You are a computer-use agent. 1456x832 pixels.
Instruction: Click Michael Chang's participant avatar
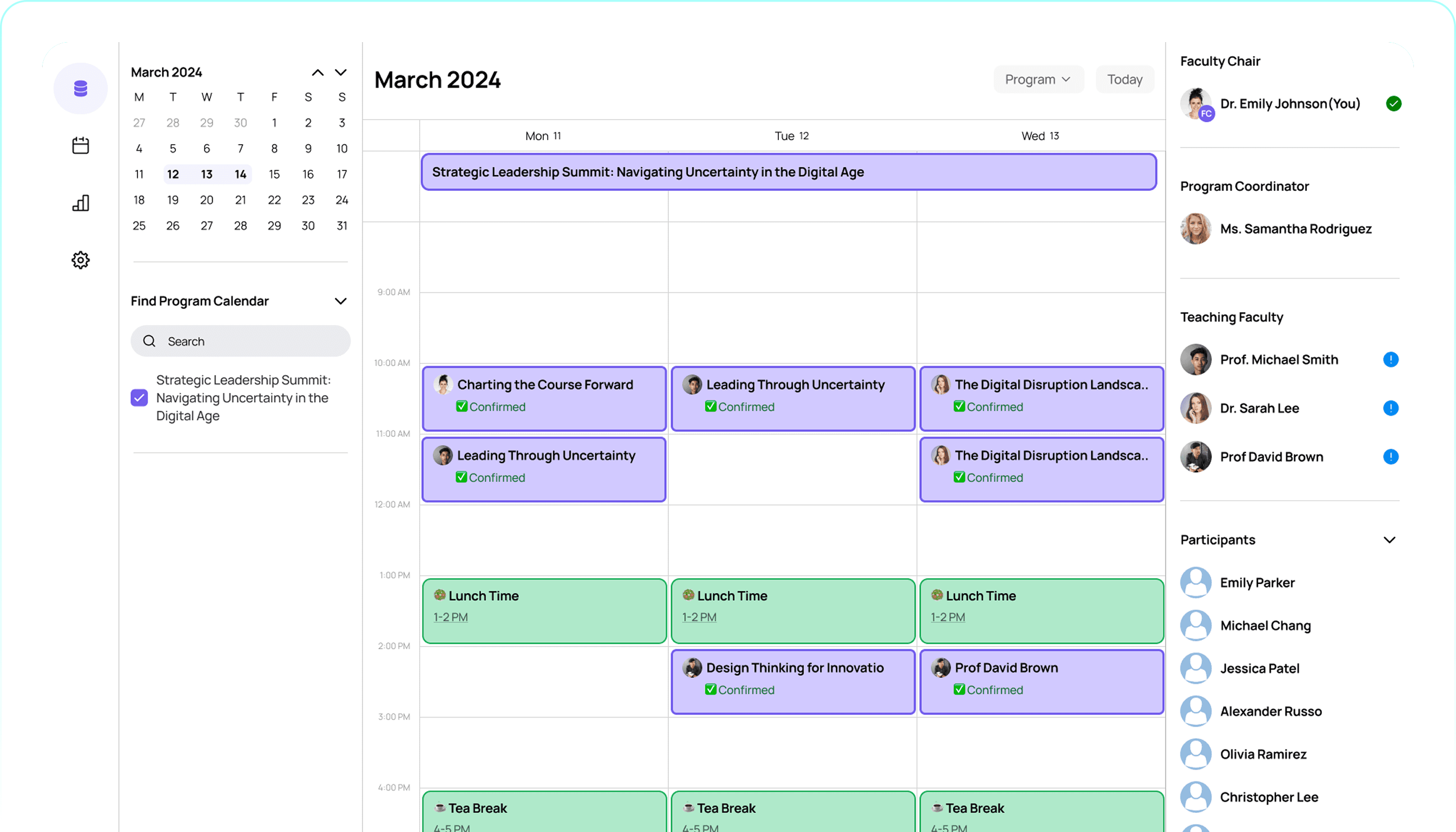tap(1196, 625)
